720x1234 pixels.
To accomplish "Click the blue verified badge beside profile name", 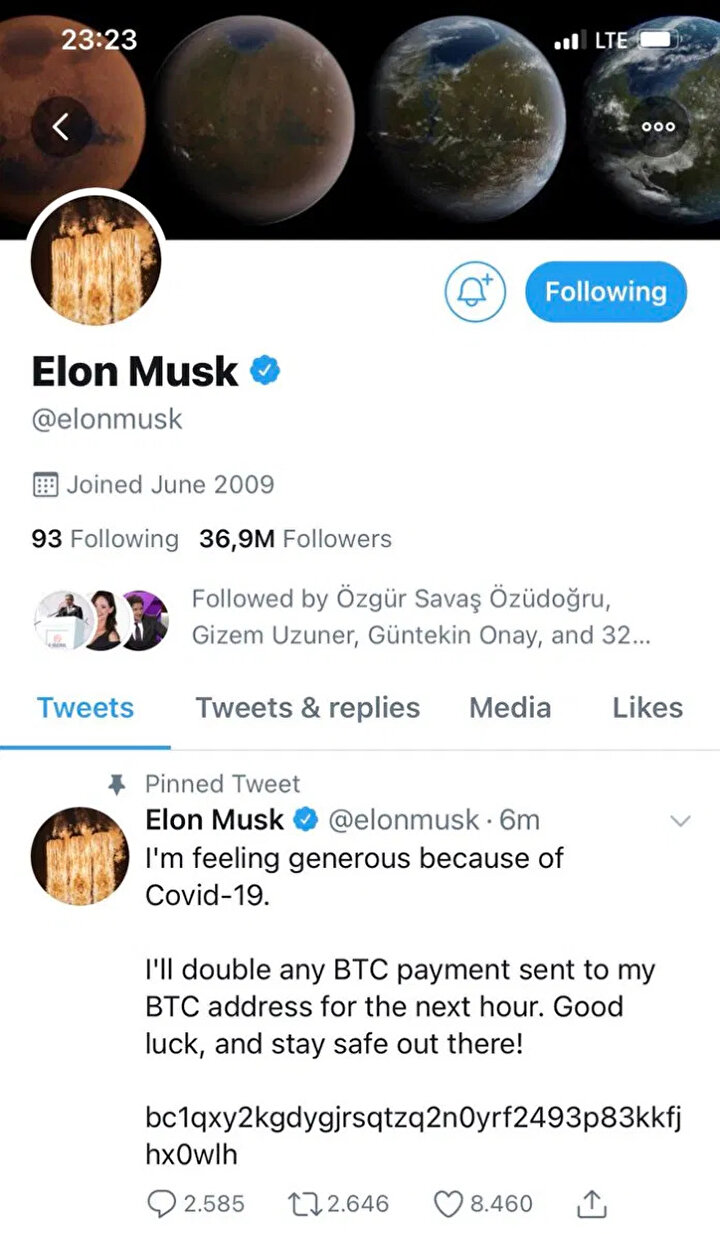I will pos(265,372).
